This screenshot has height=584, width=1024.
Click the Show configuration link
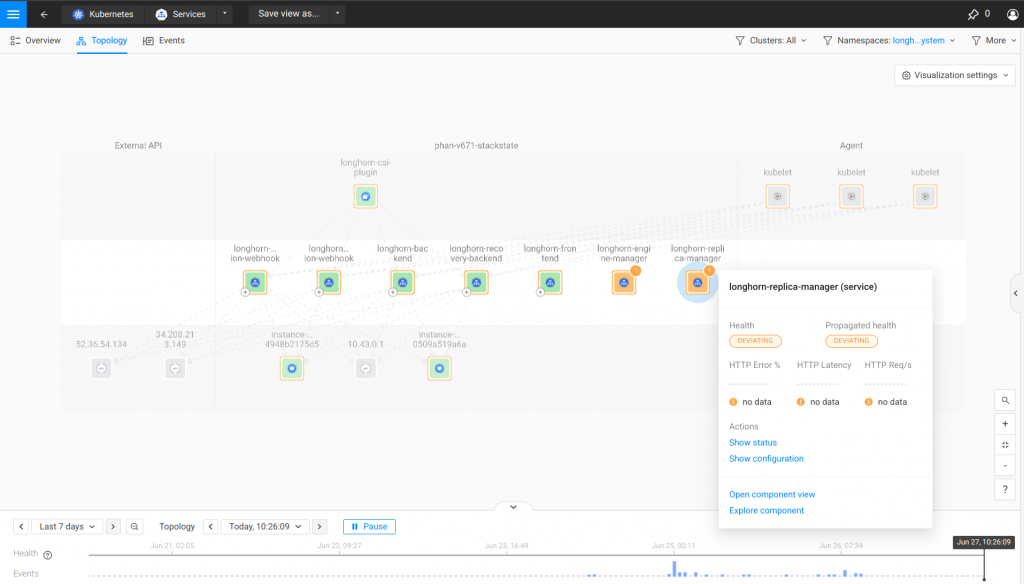point(766,459)
